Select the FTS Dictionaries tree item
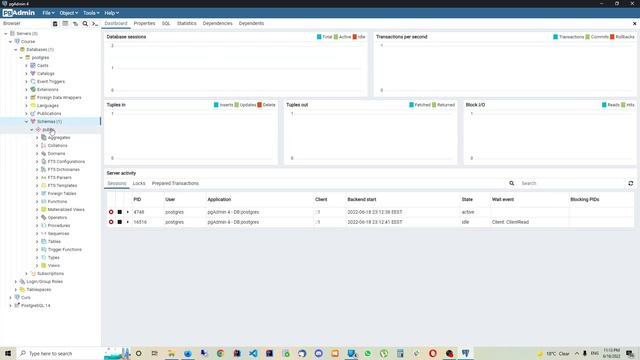 coord(64,169)
